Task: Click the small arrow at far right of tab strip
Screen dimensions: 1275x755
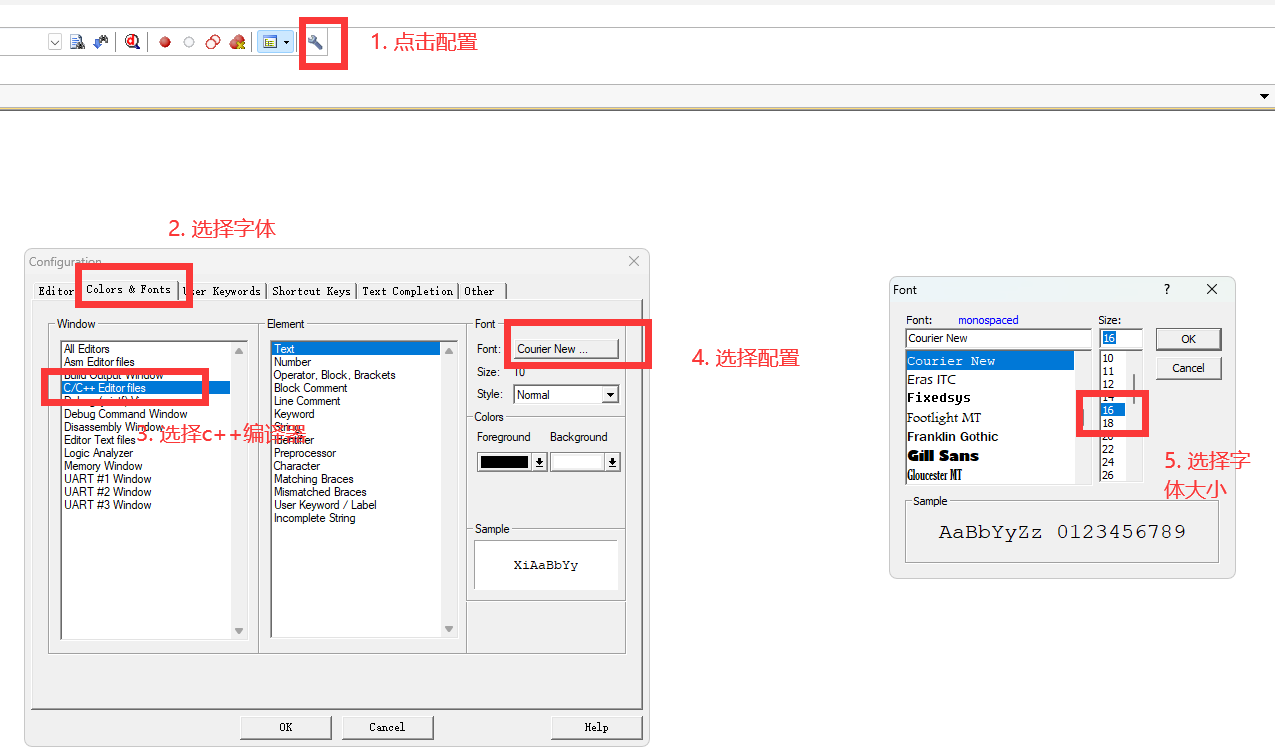Action: [x=1265, y=96]
